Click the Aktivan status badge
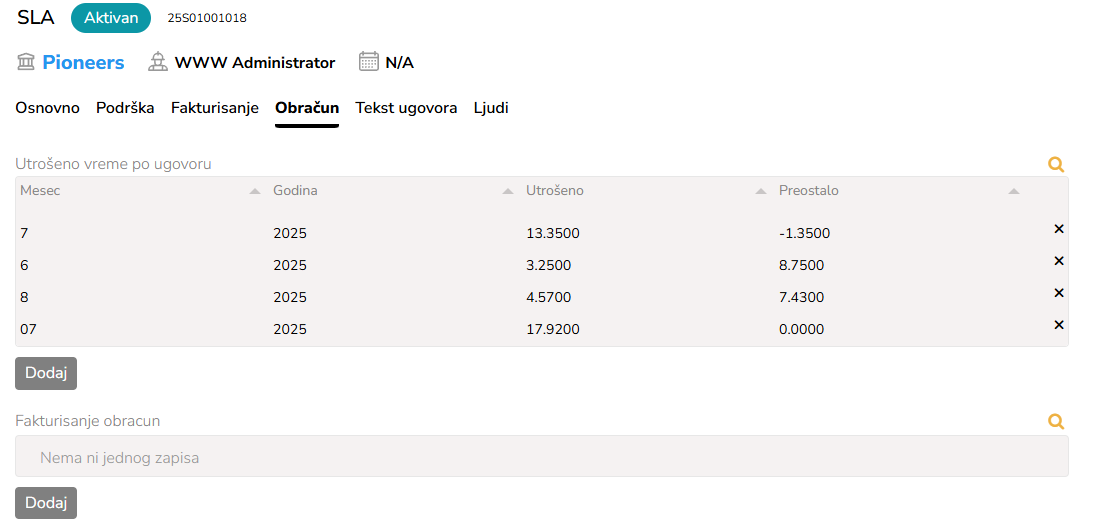The width and height of the screenshot is (1096, 527). pos(111,18)
